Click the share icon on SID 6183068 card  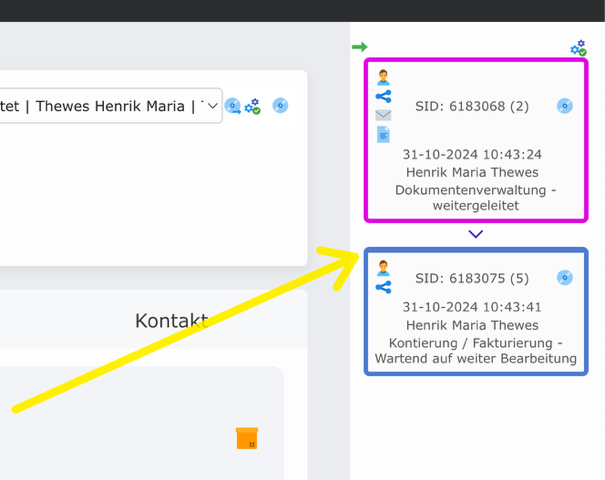pos(383,96)
